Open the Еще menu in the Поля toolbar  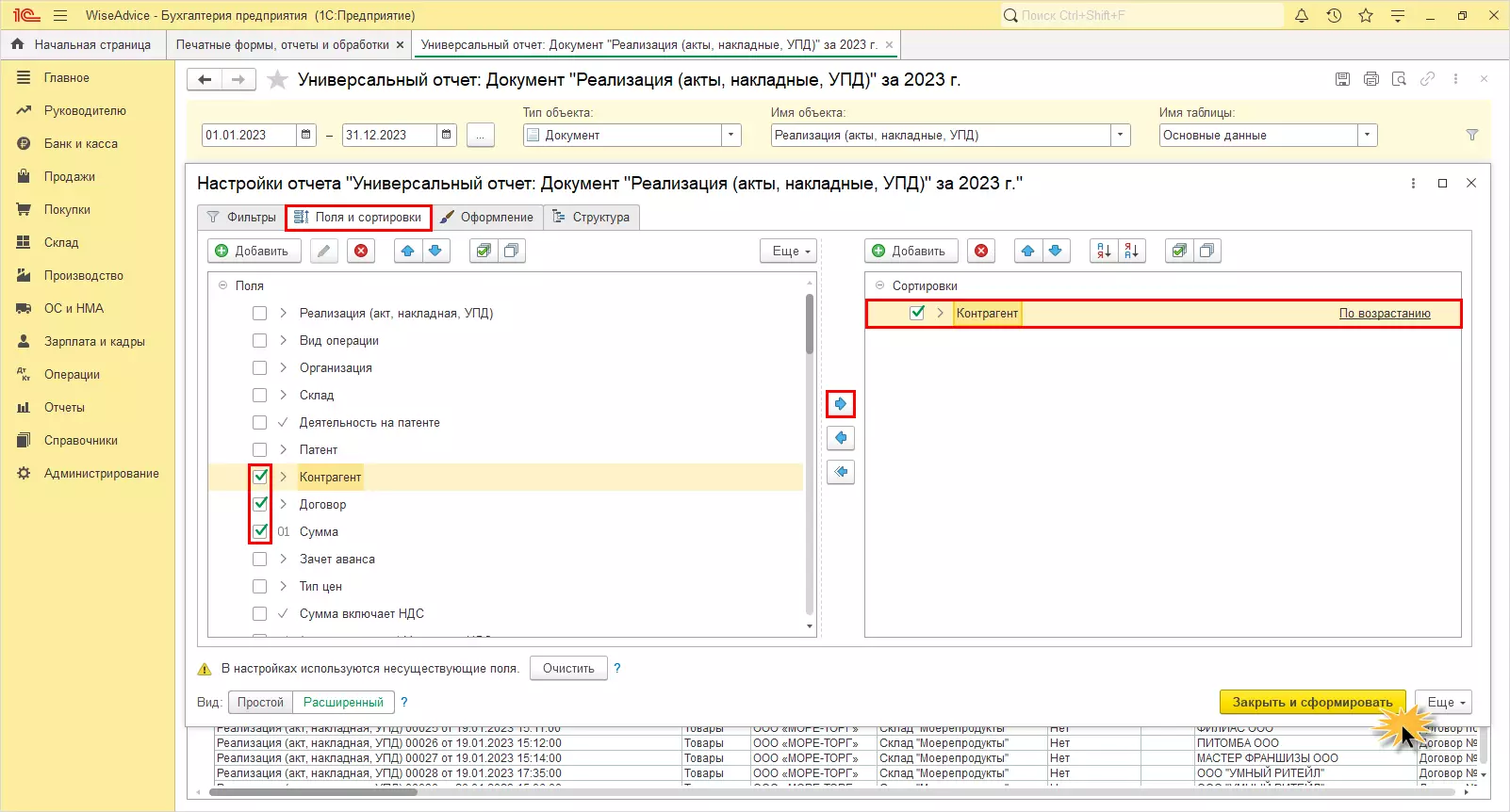click(789, 251)
